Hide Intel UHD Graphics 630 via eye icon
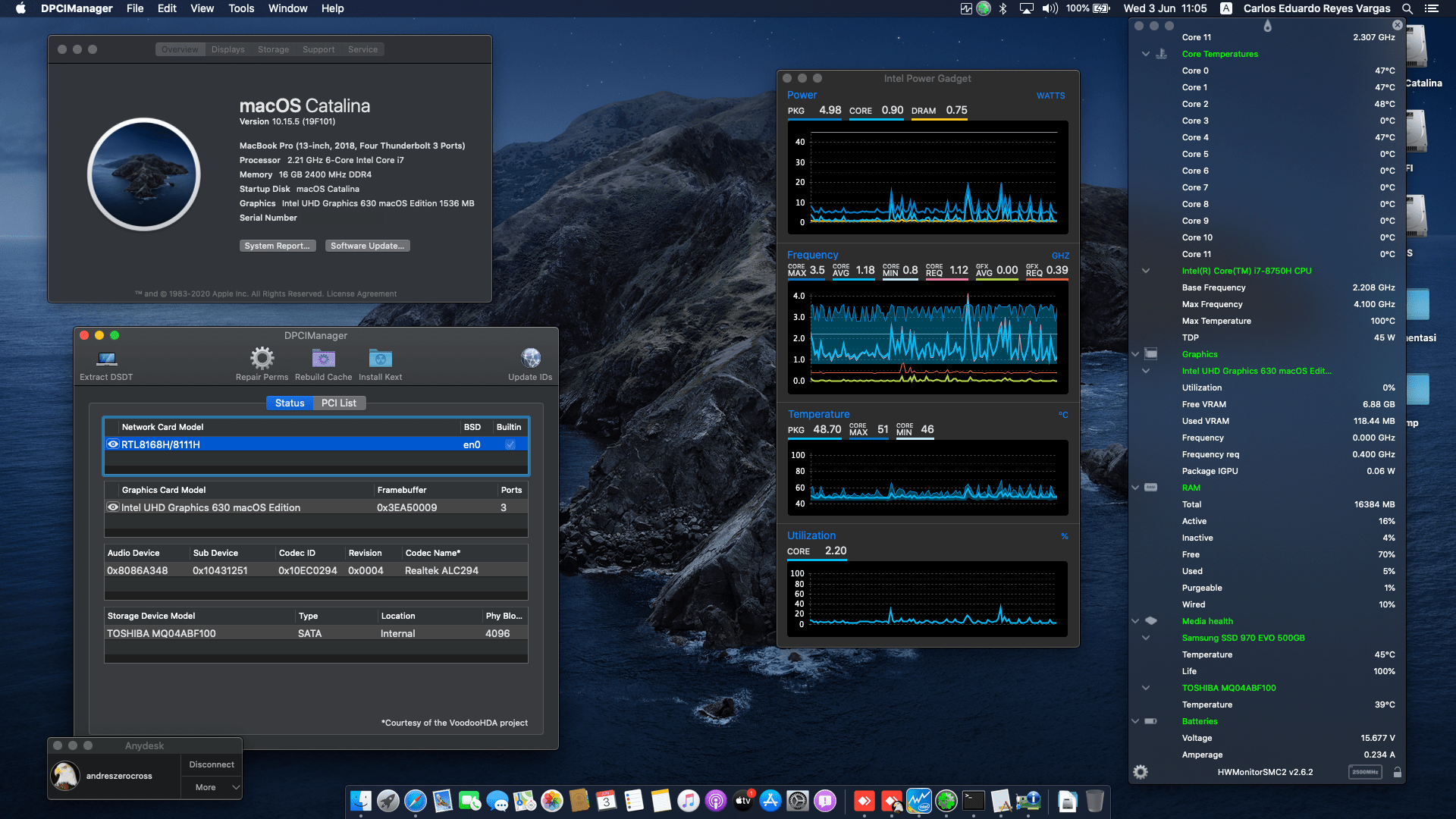 click(114, 507)
